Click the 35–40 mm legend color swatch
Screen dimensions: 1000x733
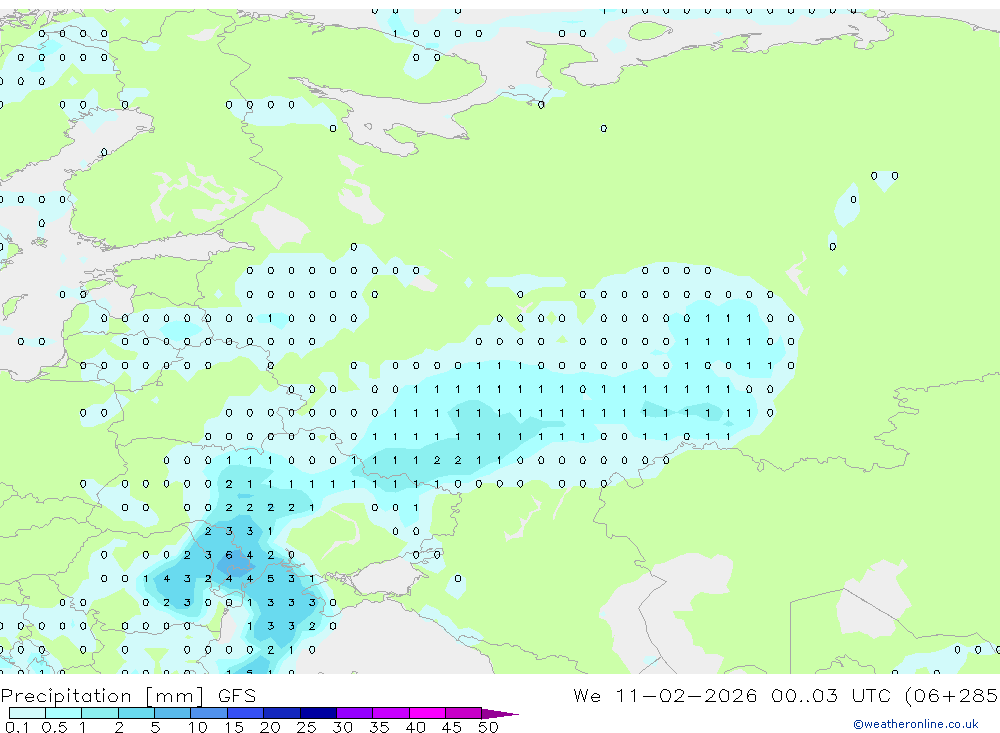391,713
